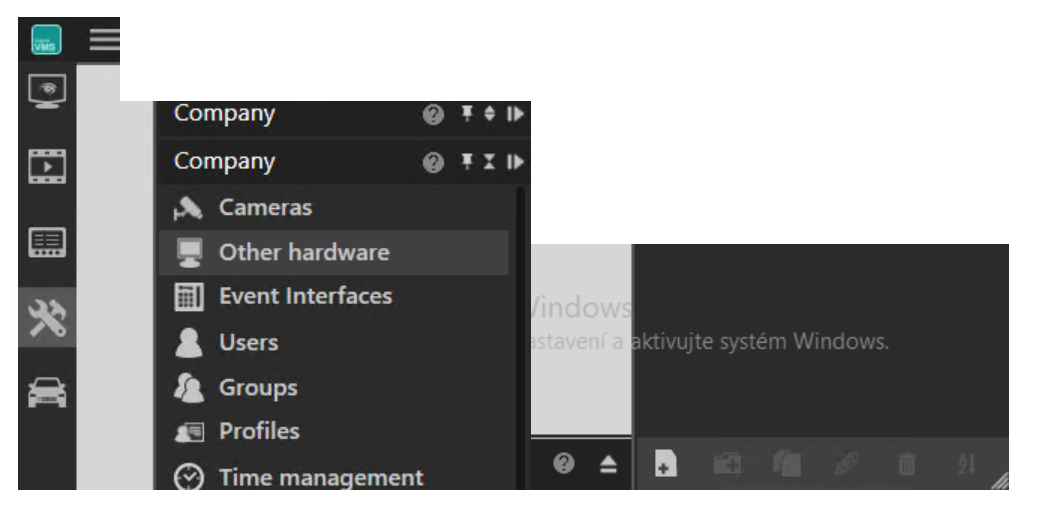Click the eject icon in bottom bar

(607, 465)
